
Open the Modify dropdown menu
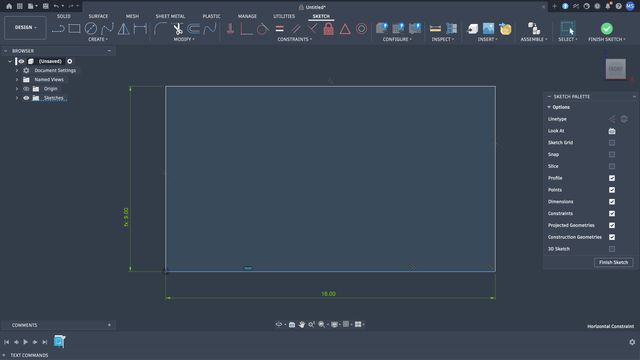[x=184, y=39]
